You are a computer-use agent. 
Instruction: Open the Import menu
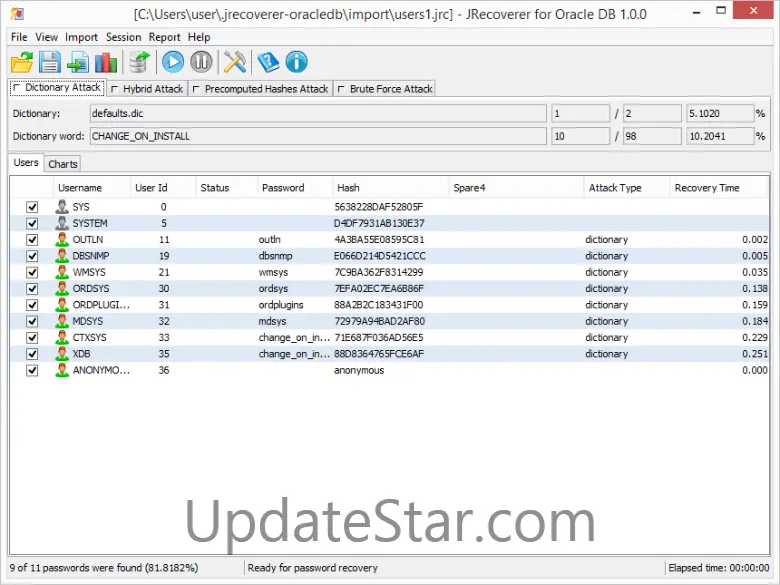tap(81, 37)
